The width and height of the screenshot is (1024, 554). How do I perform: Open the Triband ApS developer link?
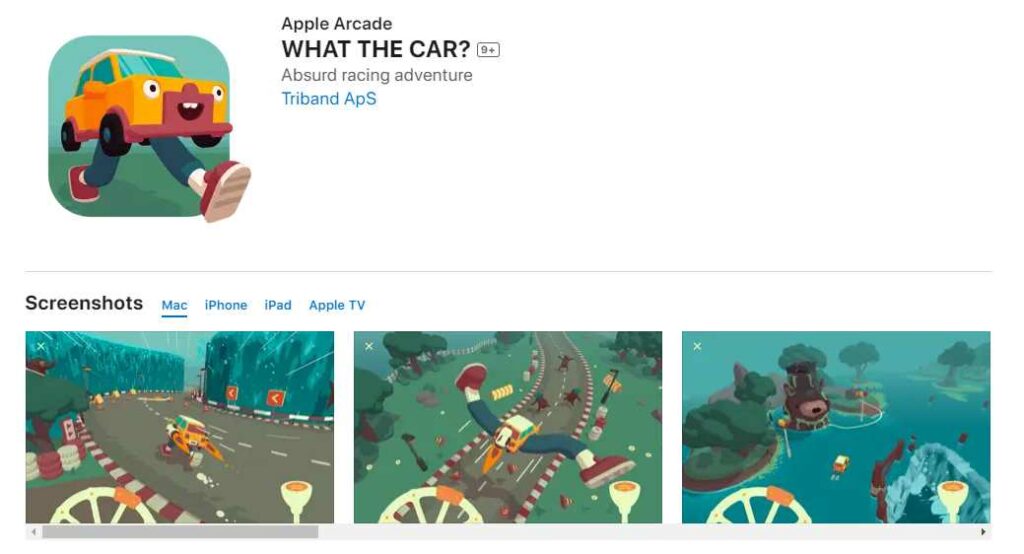(x=328, y=99)
